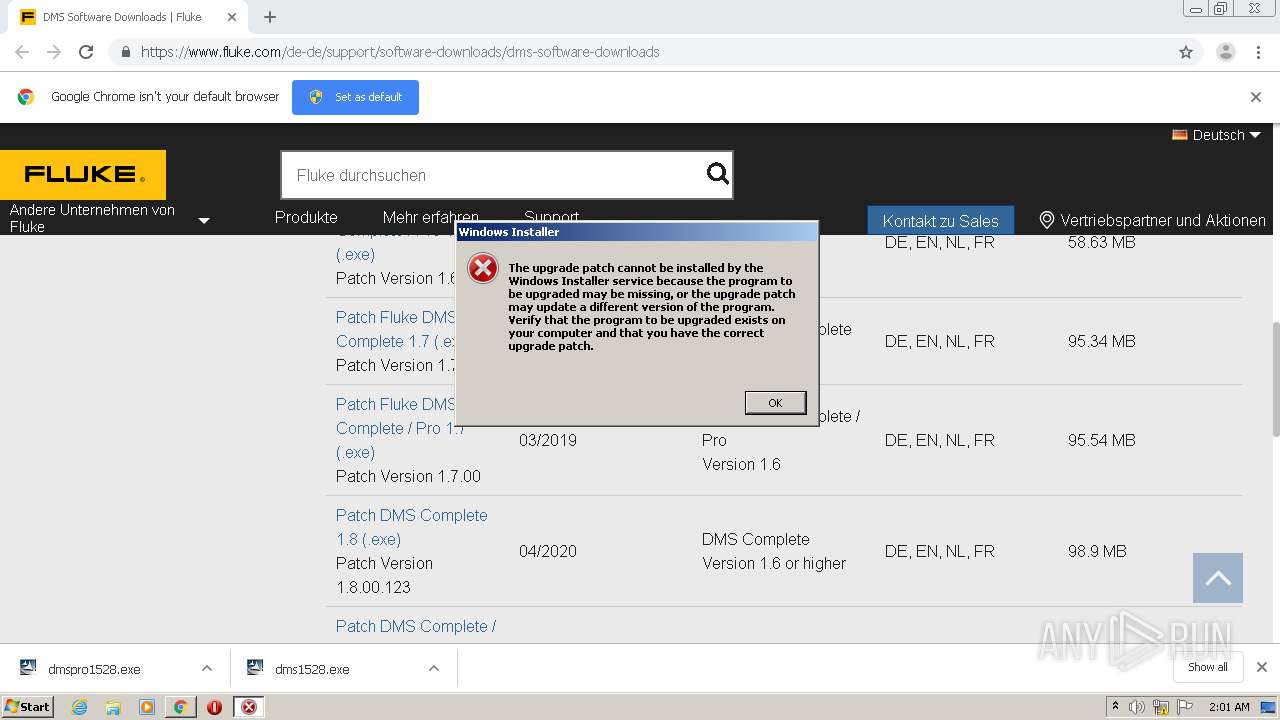The image size is (1280, 720).
Task: Open media player taskbar icon
Action: coord(147,707)
